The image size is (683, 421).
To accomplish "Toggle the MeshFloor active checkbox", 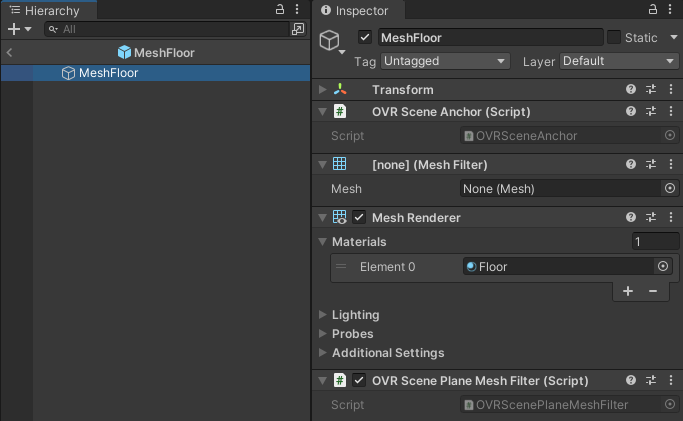I will coord(365,38).
